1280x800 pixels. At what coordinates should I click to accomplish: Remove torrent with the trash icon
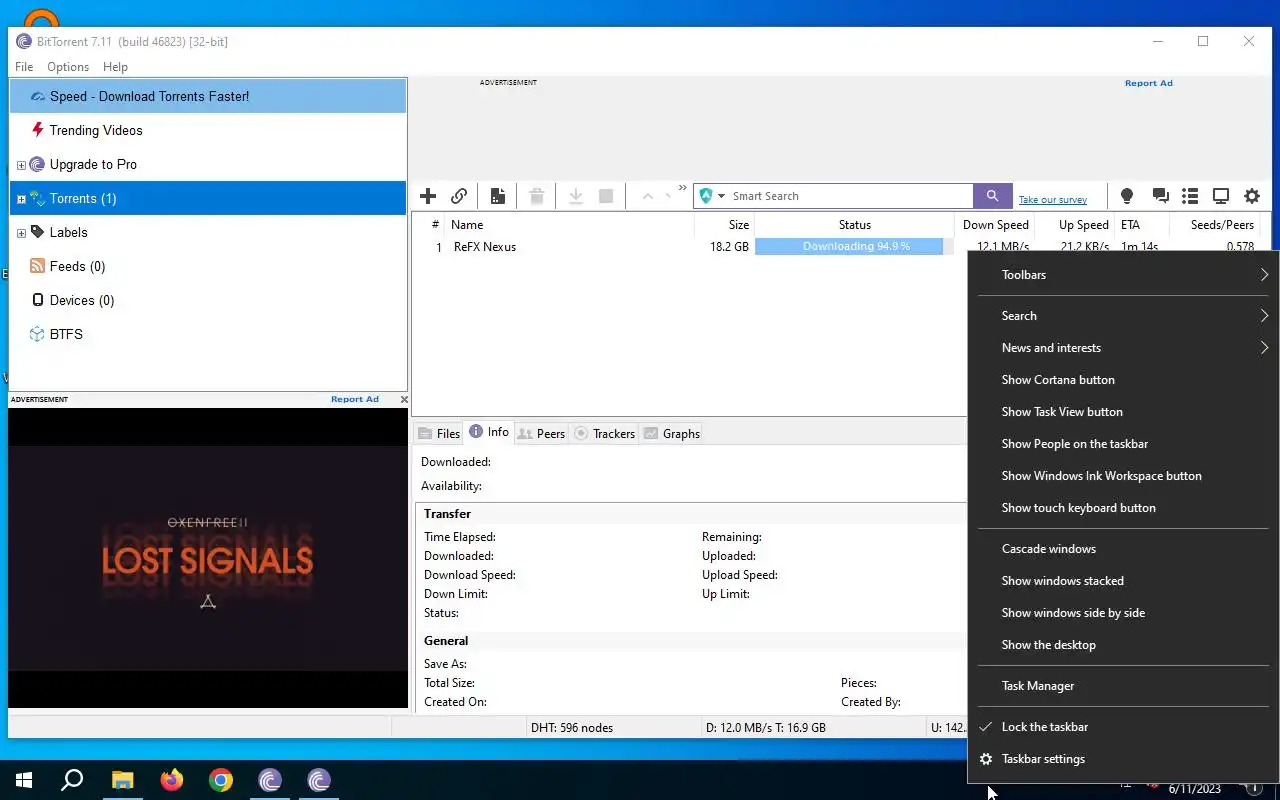(x=537, y=196)
